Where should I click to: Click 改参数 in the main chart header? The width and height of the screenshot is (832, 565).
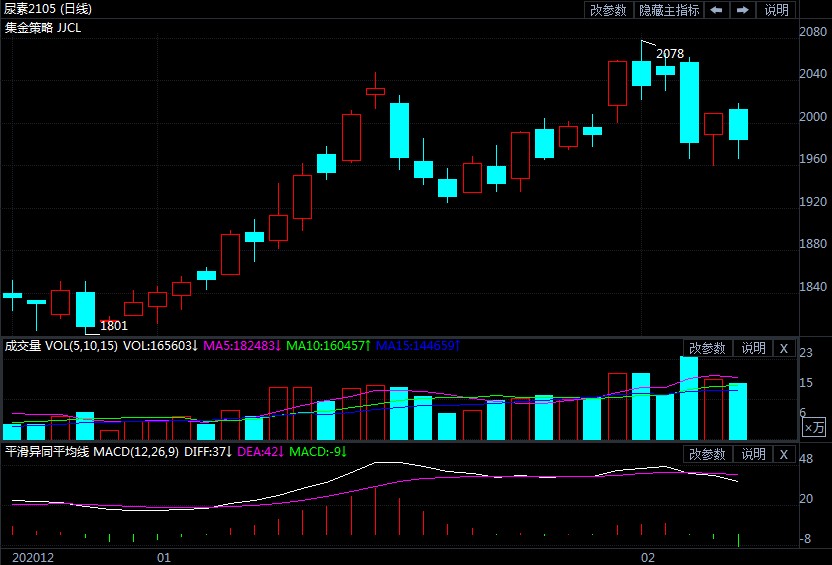[x=609, y=10]
